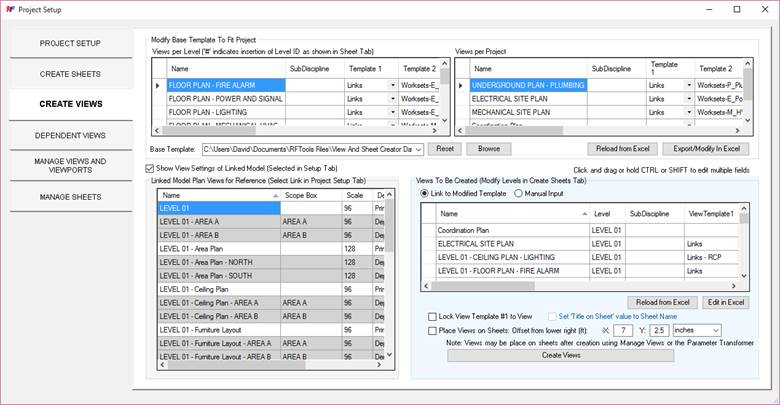The image size is (780, 405).
Task: Open the Base Template path dropdown
Action: tap(419, 148)
